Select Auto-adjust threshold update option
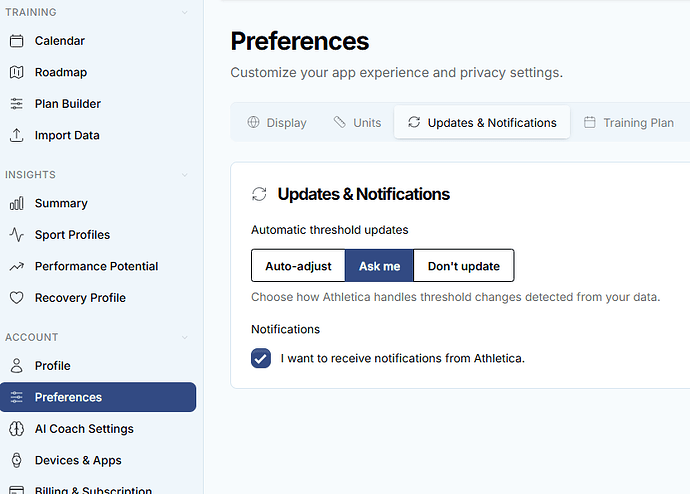The image size is (690, 494). [x=298, y=266]
